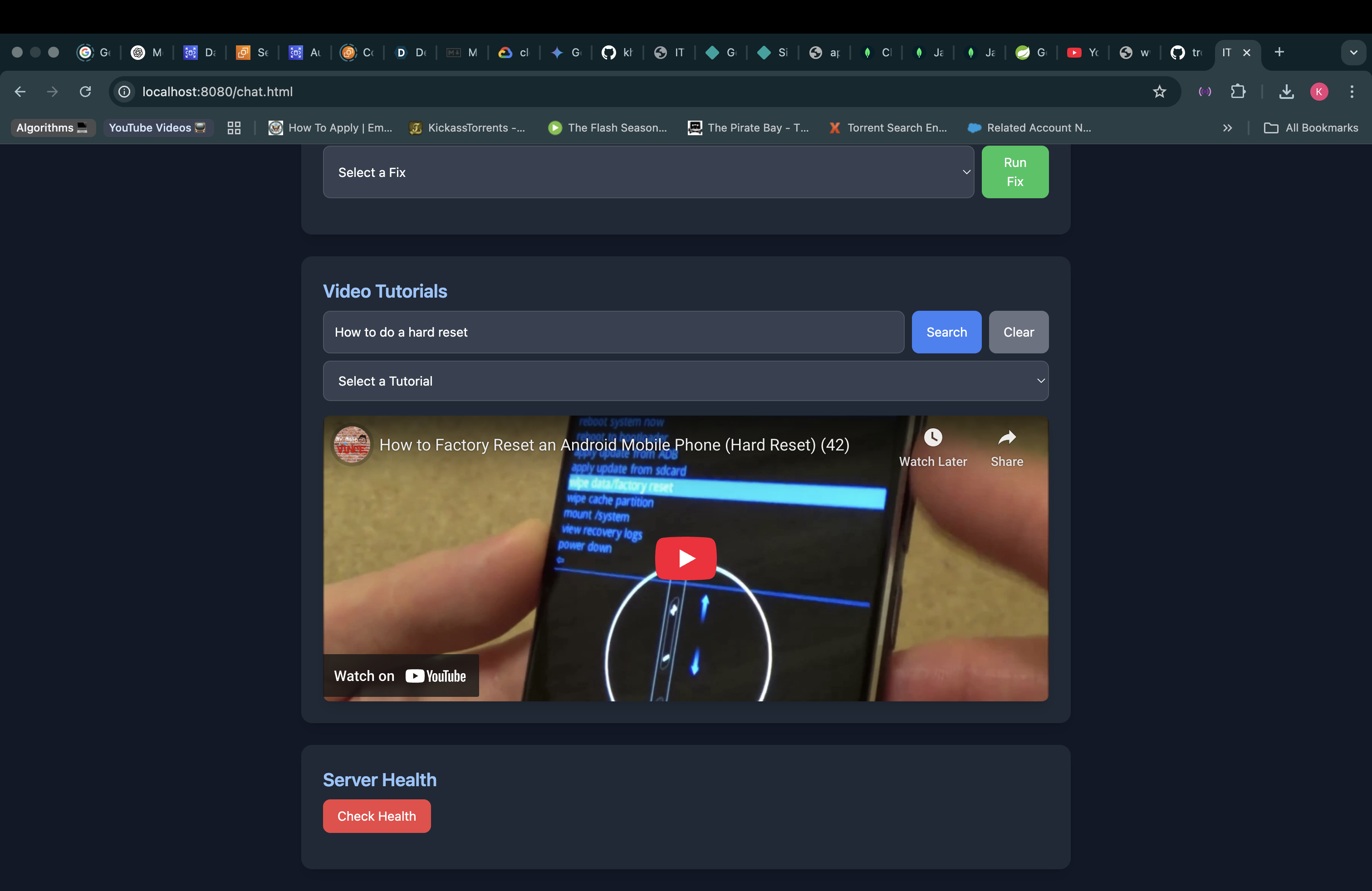Bookmark page with star icon

click(x=1159, y=92)
